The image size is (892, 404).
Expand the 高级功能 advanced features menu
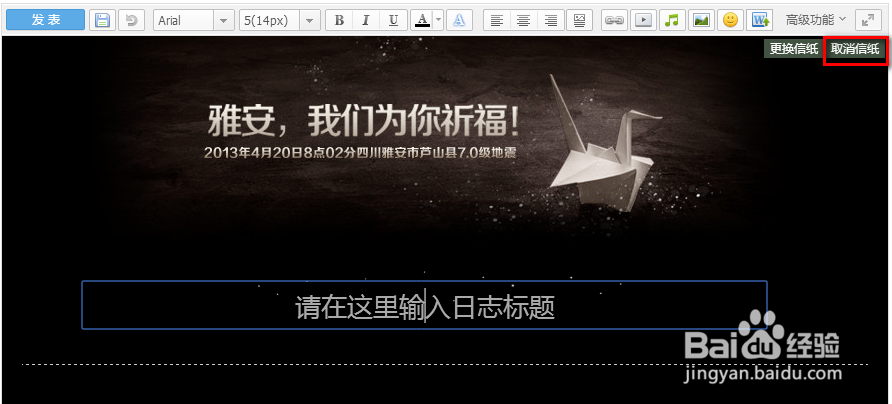pyautogui.click(x=816, y=20)
